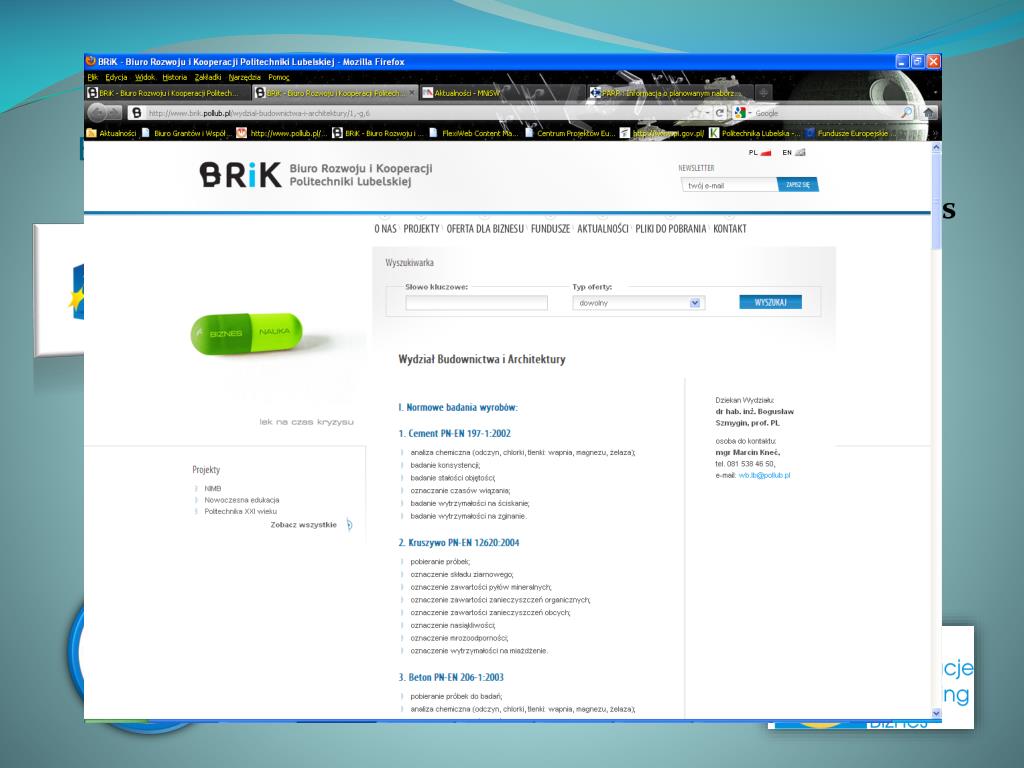Open the AKTUALNOŚCI navigation item
This screenshot has height=768, width=1024.
pyautogui.click(x=603, y=229)
